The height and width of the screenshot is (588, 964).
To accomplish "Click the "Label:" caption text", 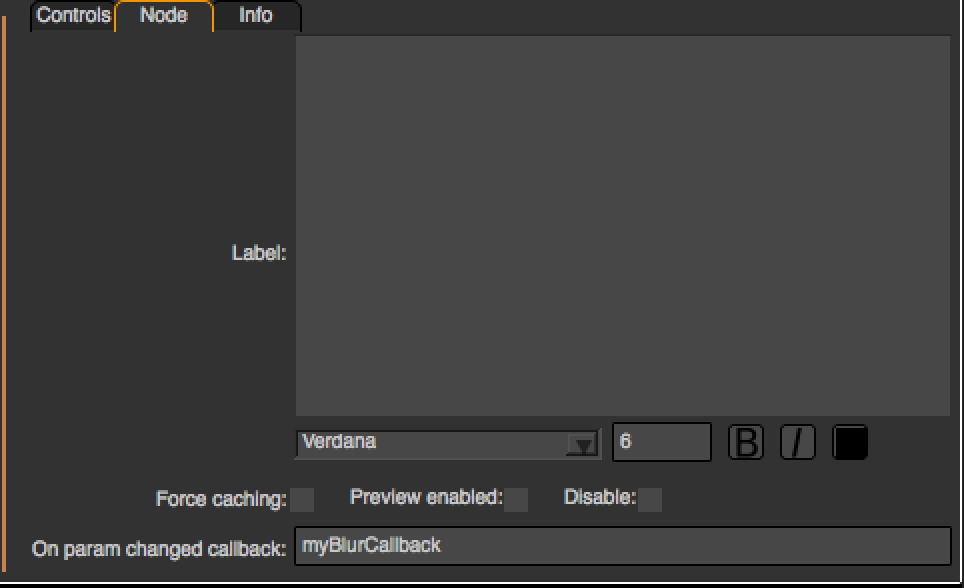I will 259,254.
